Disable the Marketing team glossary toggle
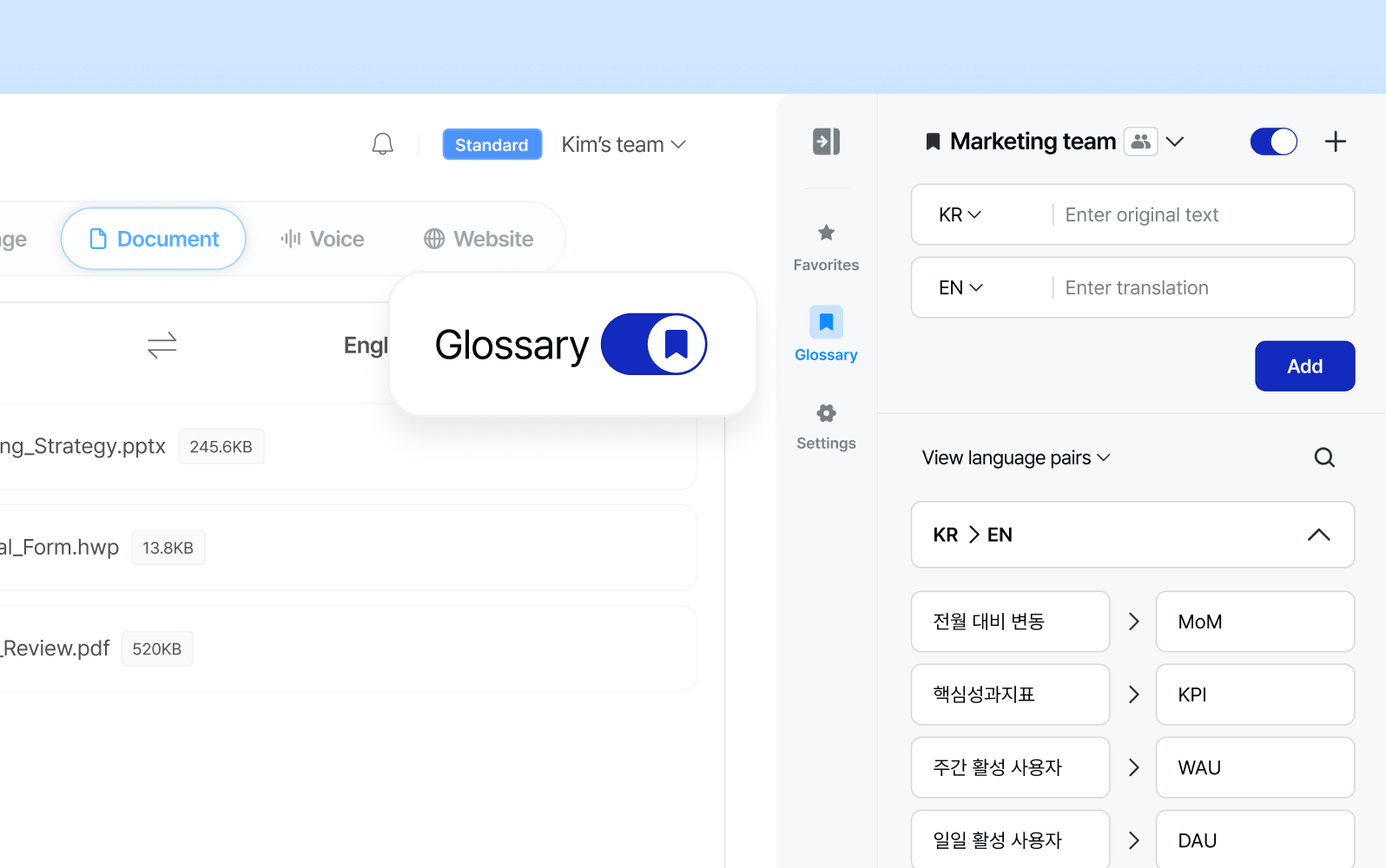Image resolution: width=1386 pixels, height=868 pixels. click(x=1273, y=141)
